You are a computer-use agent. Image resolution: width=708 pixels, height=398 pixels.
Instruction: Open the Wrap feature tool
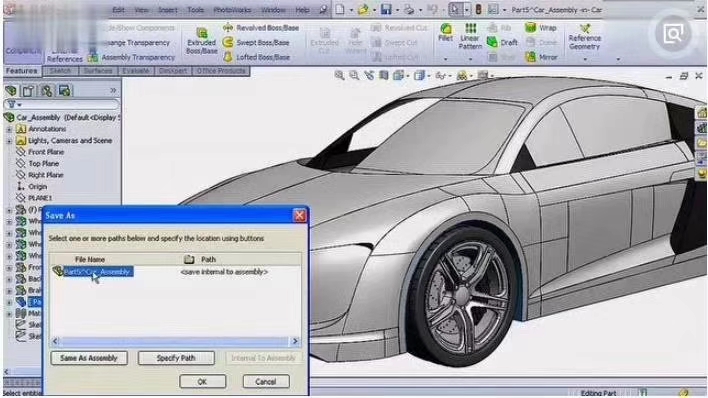[x=541, y=28]
